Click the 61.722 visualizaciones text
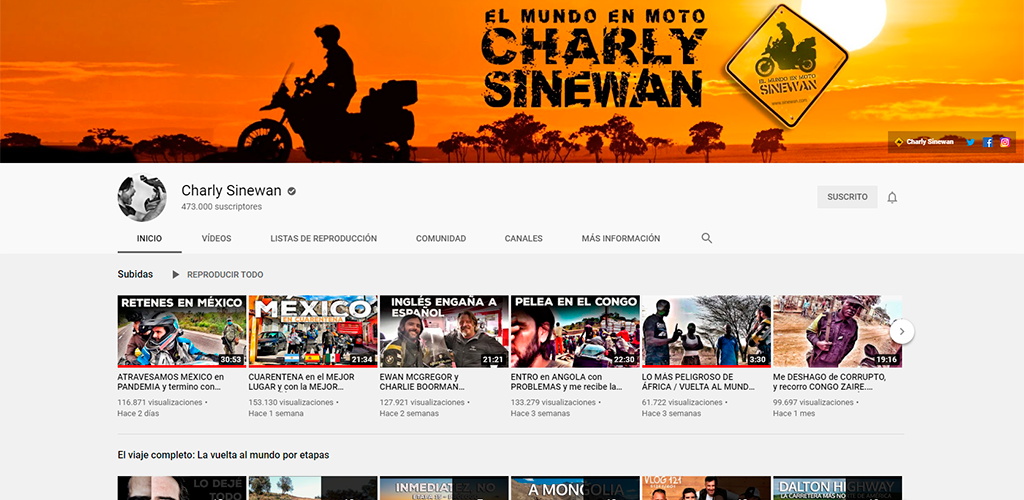Viewport: 1024px width, 500px height. tap(682, 403)
